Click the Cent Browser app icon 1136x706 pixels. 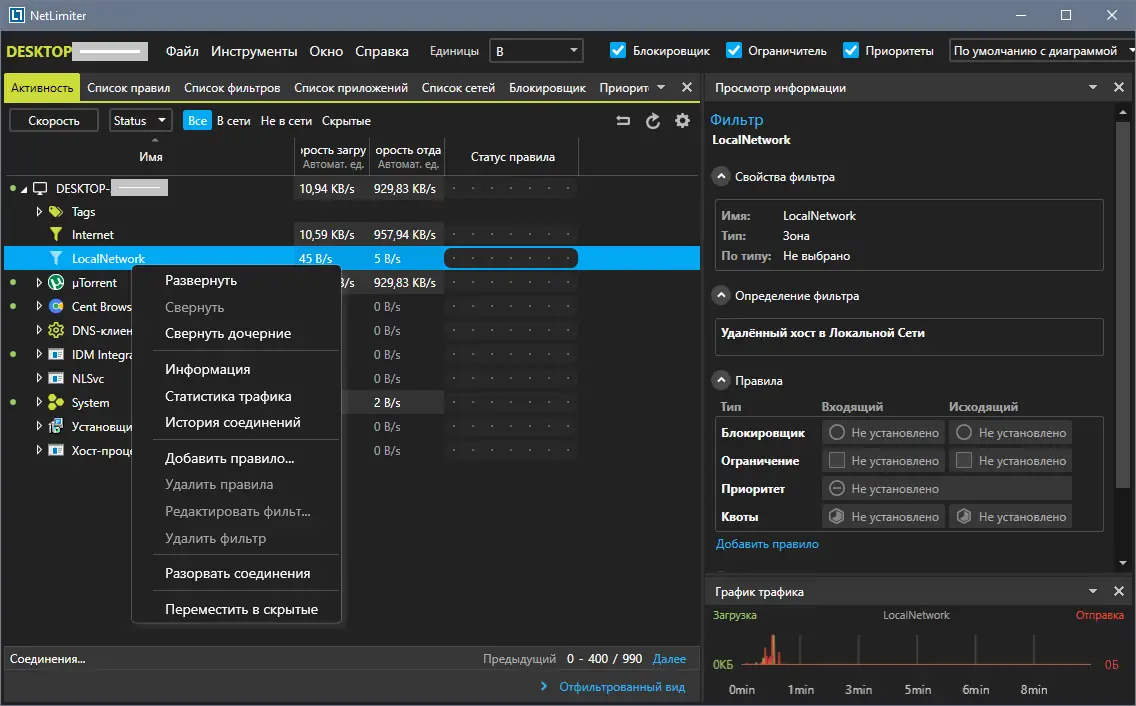(56, 307)
